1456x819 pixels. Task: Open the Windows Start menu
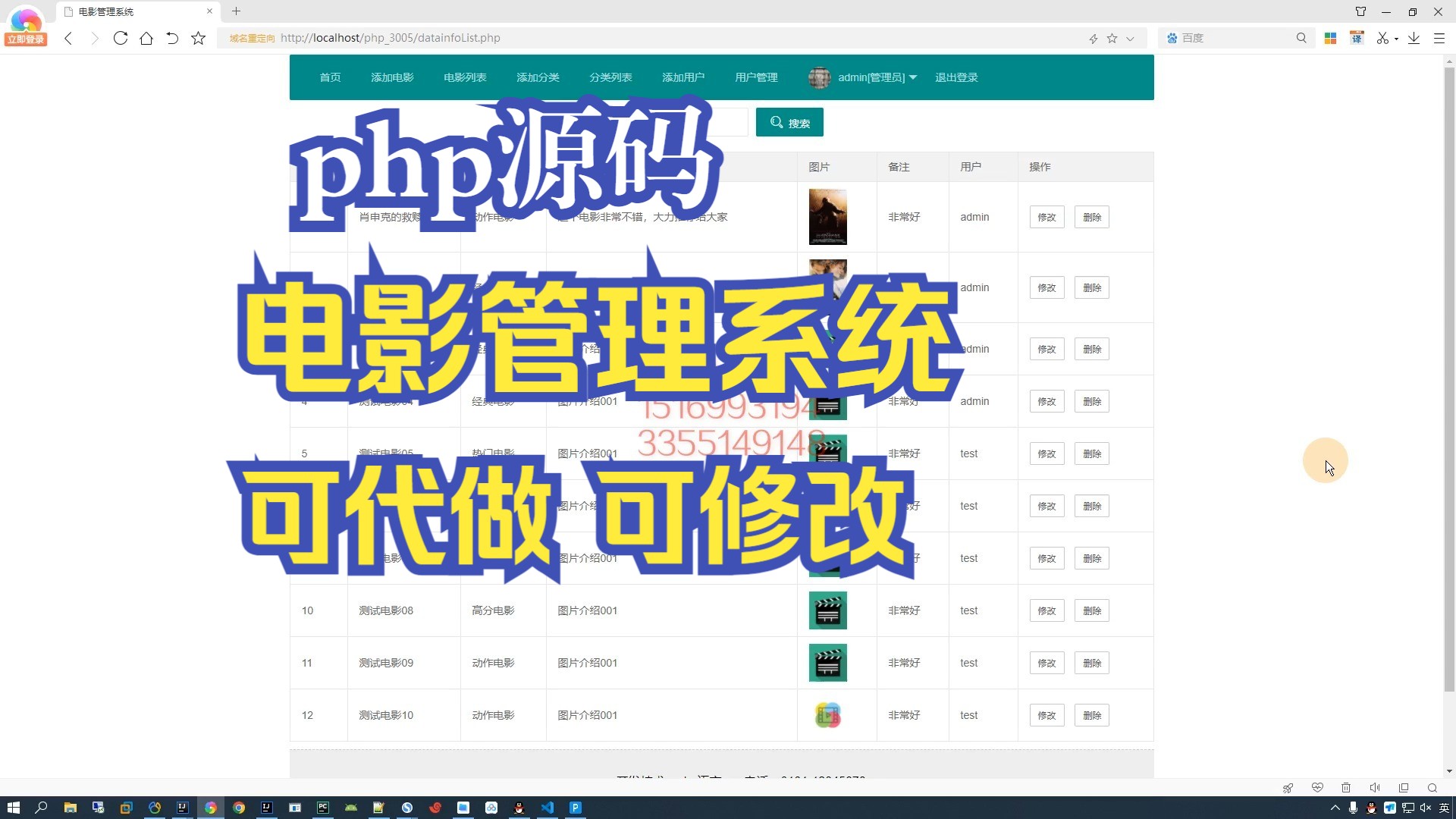pos(13,808)
